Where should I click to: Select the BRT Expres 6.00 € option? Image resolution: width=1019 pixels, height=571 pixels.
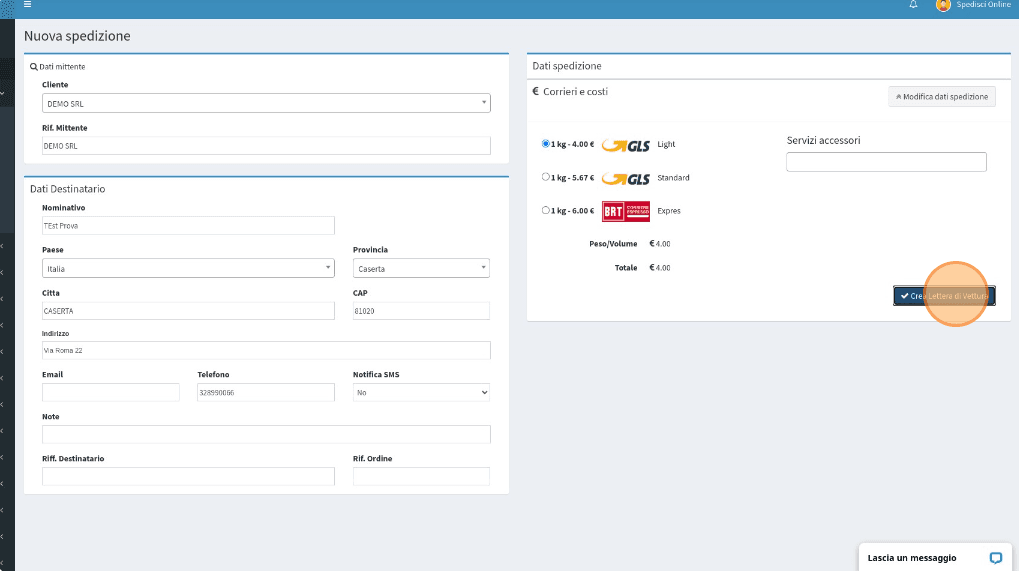click(x=545, y=210)
